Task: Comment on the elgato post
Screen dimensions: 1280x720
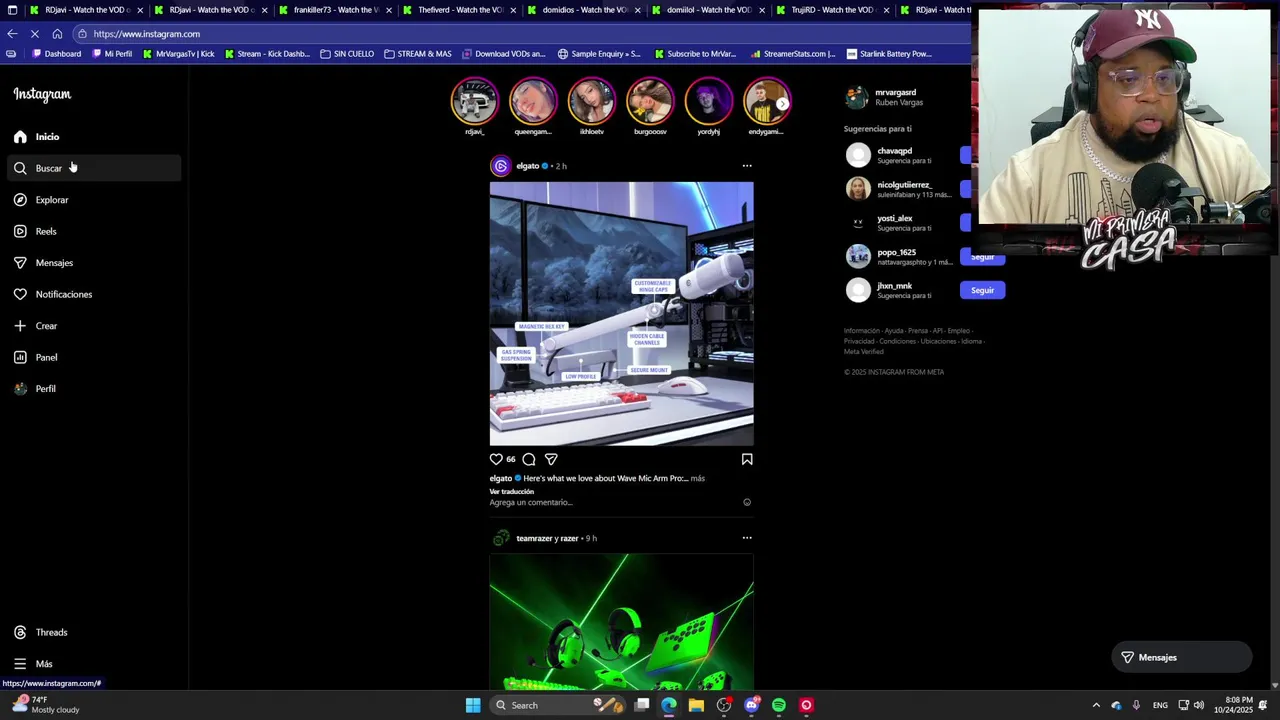Action: [529, 459]
